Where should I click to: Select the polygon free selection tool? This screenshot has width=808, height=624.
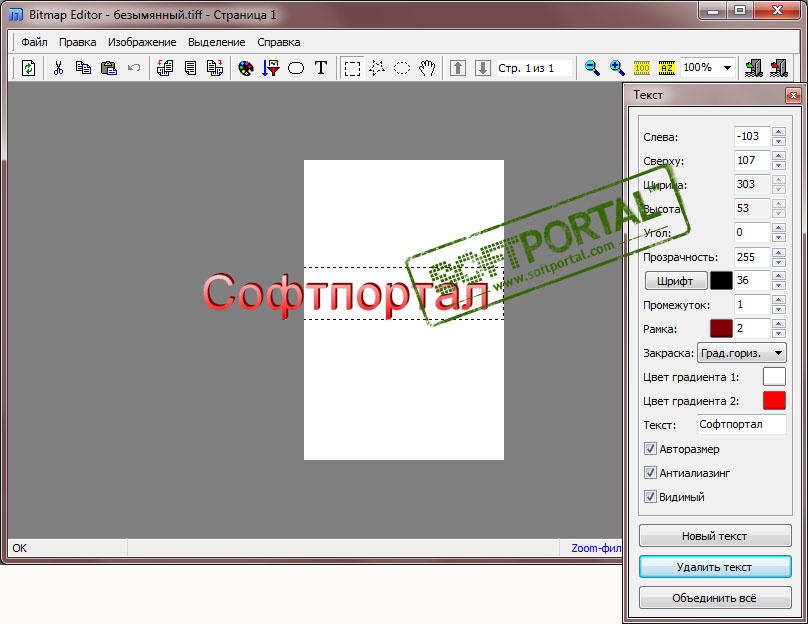pyautogui.click(x=377, y=68)
